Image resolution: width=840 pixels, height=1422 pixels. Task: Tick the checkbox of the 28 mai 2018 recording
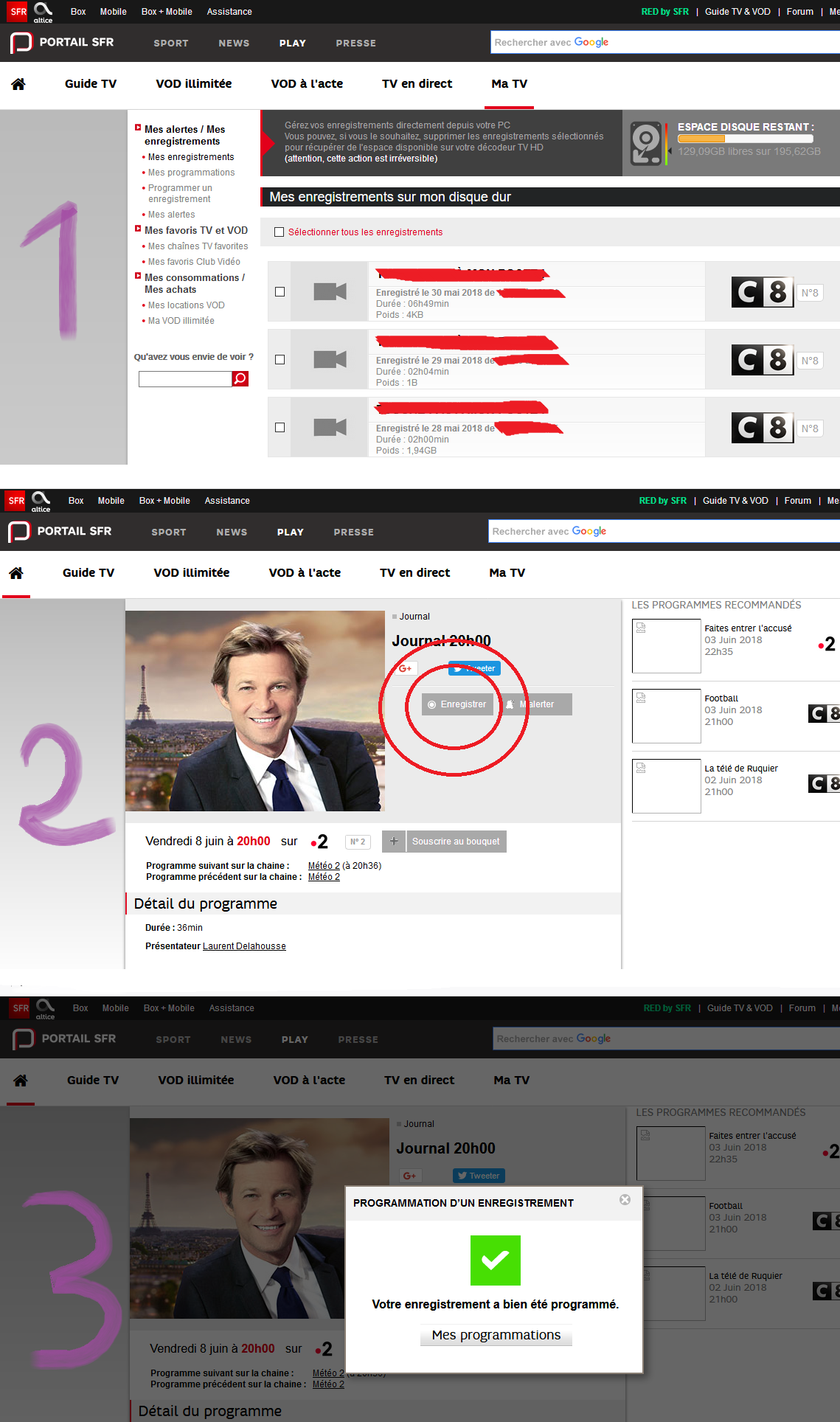(x=280, y=428)
